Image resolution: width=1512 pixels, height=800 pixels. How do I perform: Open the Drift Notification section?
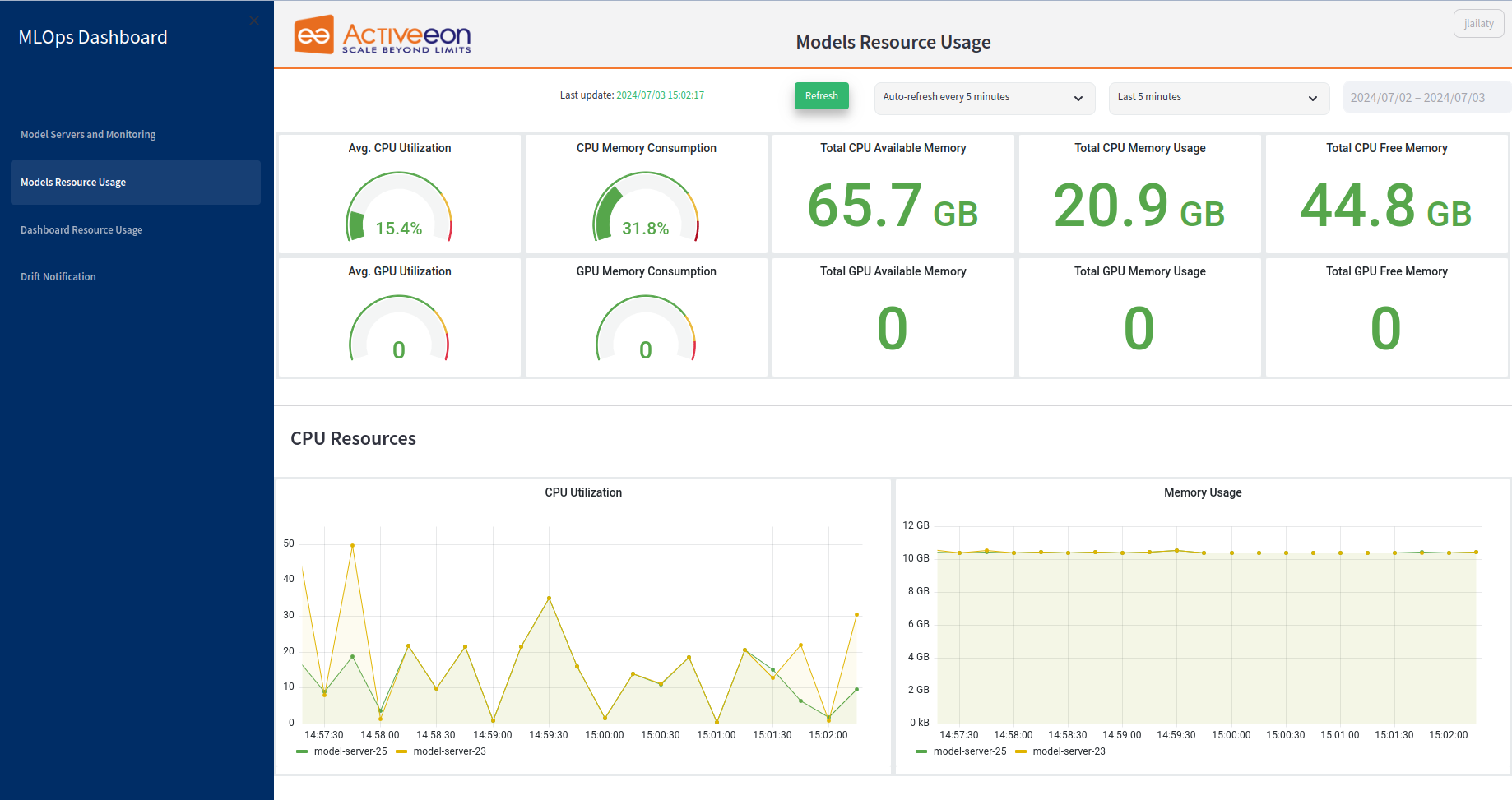pyautogui.click(x=58, y=277)
